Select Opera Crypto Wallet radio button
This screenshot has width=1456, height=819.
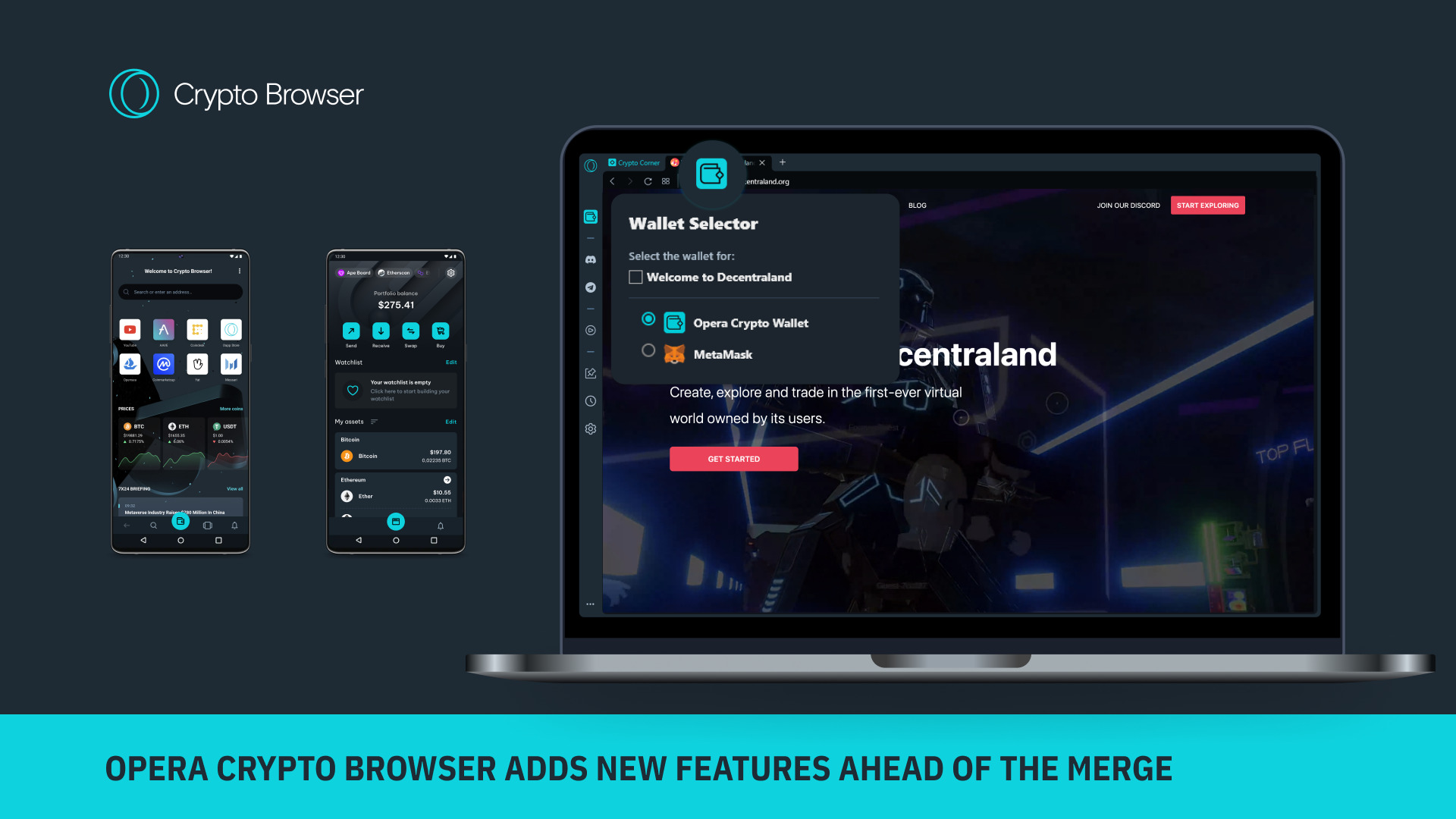click(649, 318)
